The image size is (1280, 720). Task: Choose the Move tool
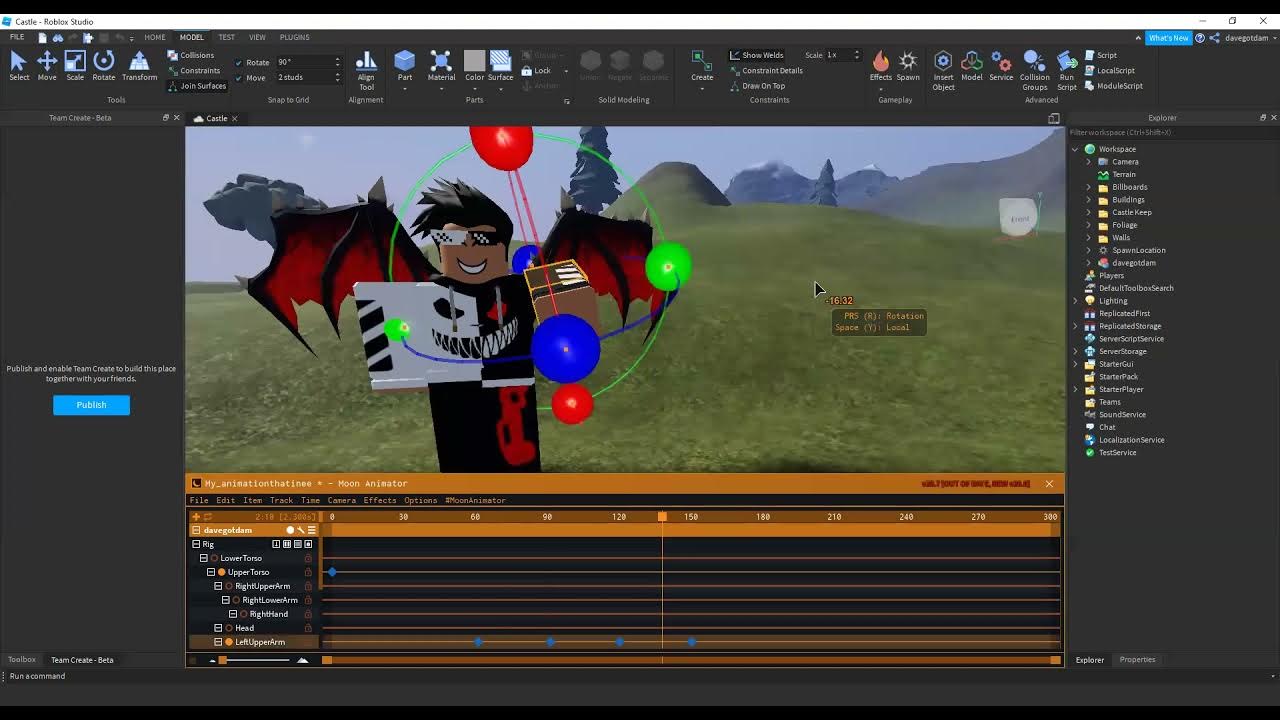(47, 66)
